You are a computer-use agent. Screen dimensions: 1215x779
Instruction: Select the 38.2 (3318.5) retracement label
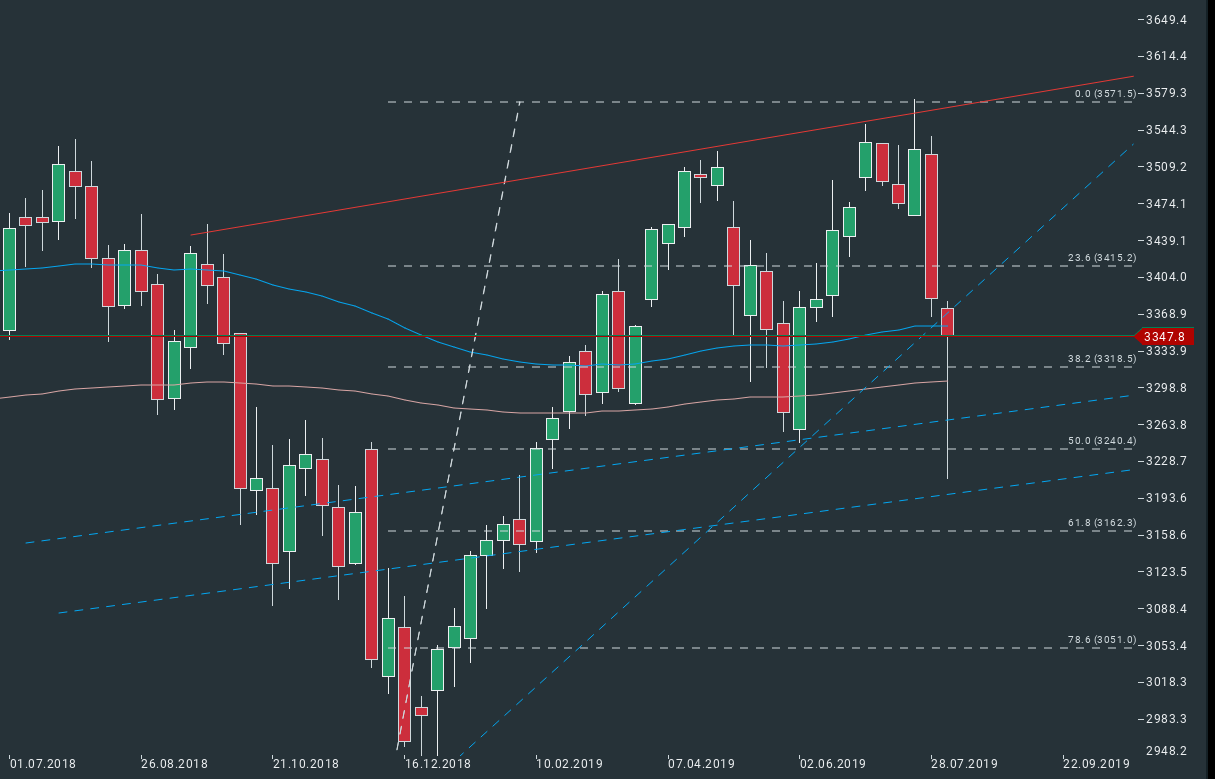pyautogui.click(x=1102, y=358)
